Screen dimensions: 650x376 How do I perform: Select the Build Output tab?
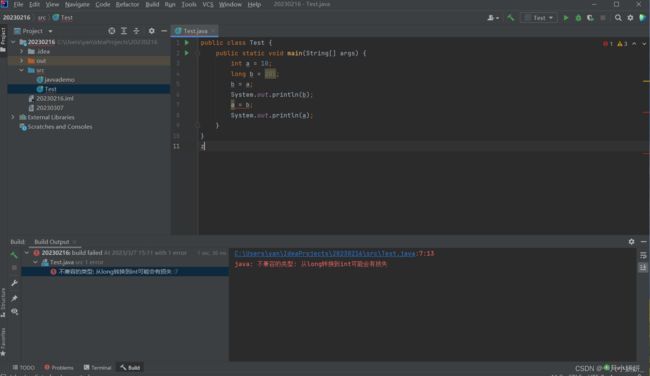click(x=52, y=242)
